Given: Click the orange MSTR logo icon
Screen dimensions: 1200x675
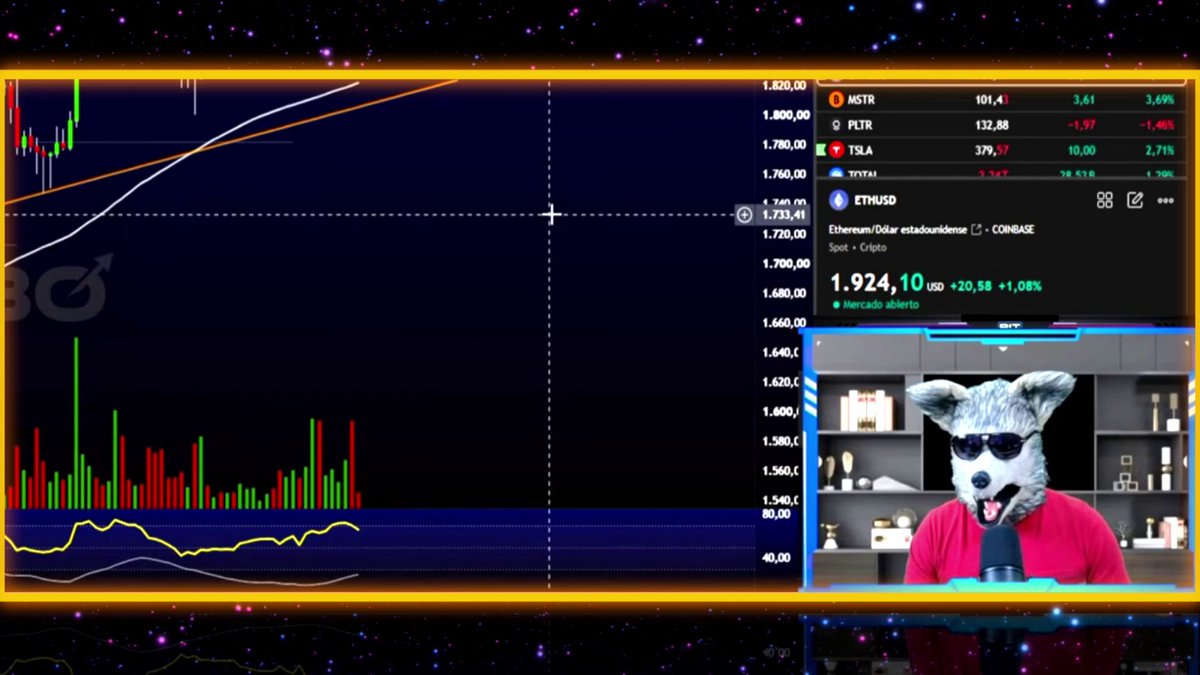Looking at the screenshot, I should click(x=836, y=99).
